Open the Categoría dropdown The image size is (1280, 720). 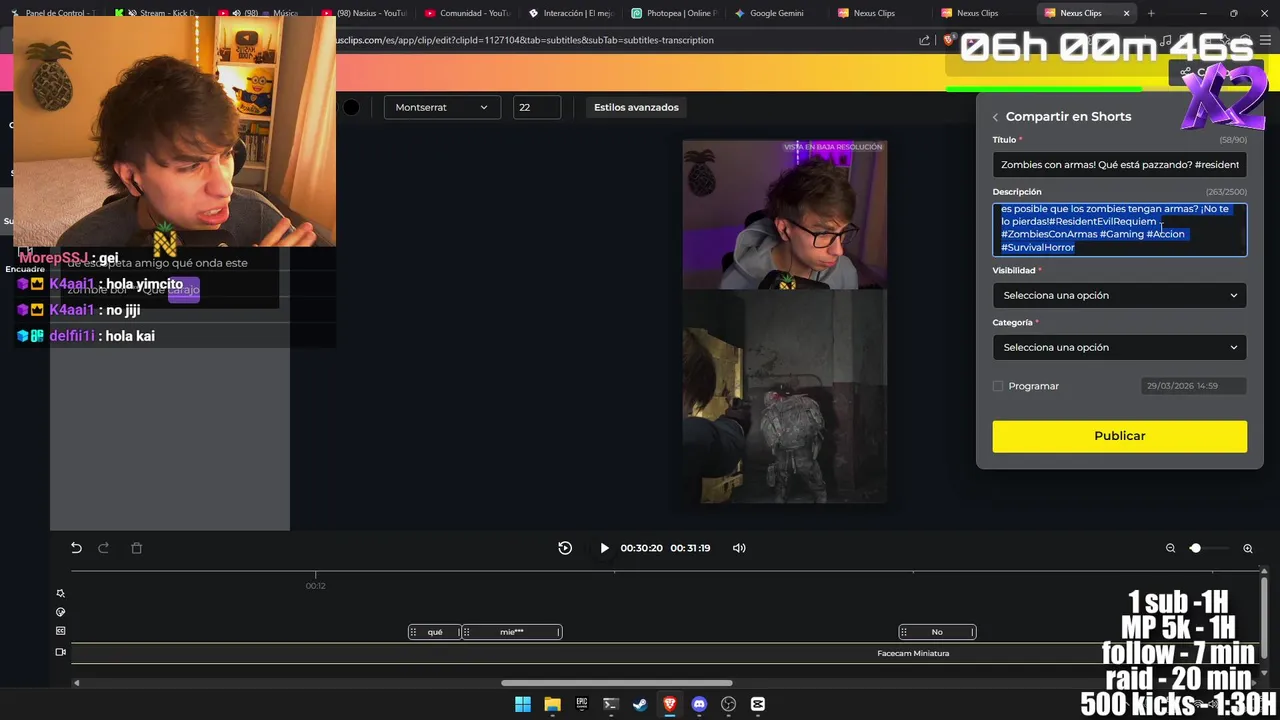tap(1119, 347)
